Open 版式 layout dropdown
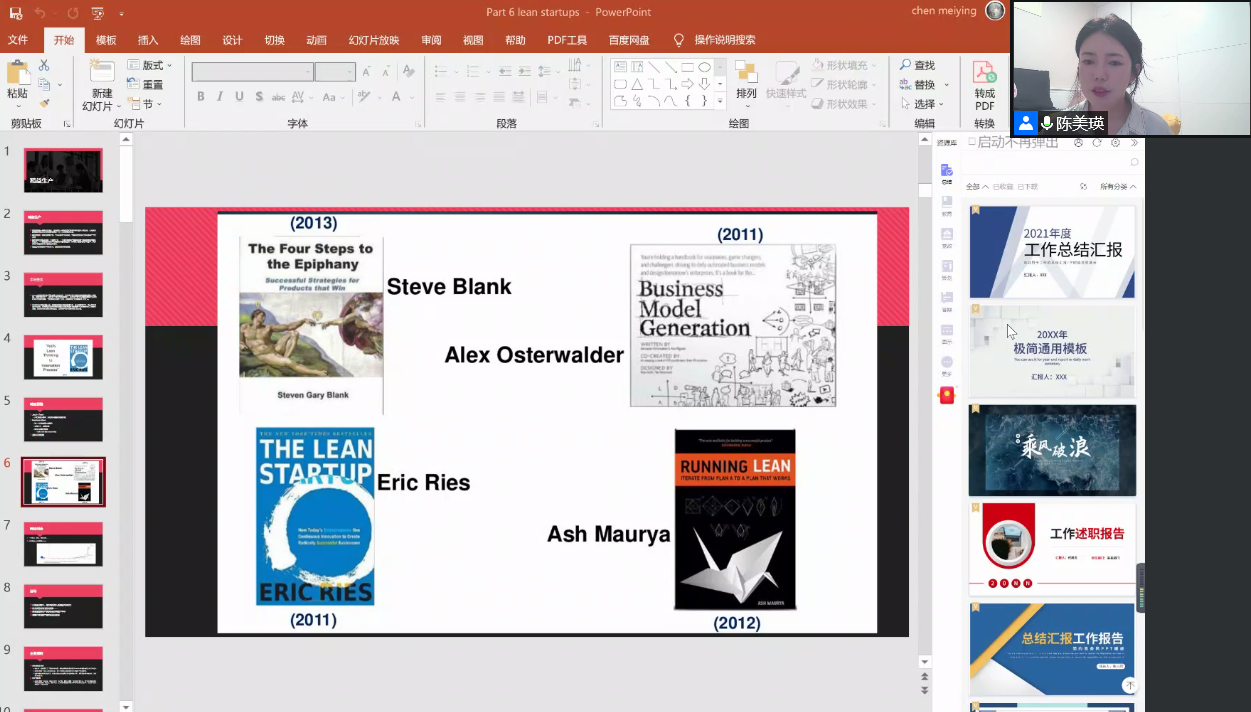This screenshot has width=1251, height=712. [x=150, y=65]
